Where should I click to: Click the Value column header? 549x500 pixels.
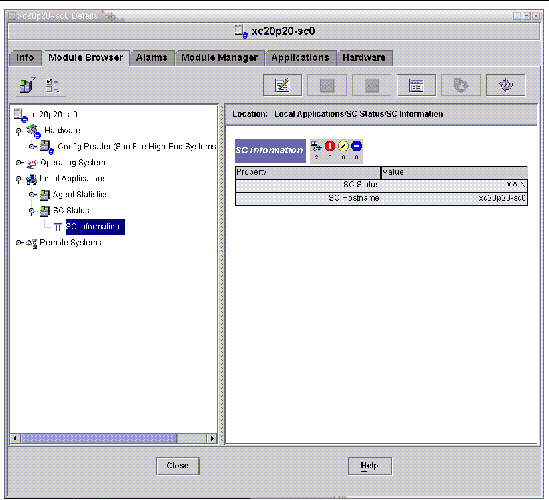pyautogui.click(x=454, y=172)
